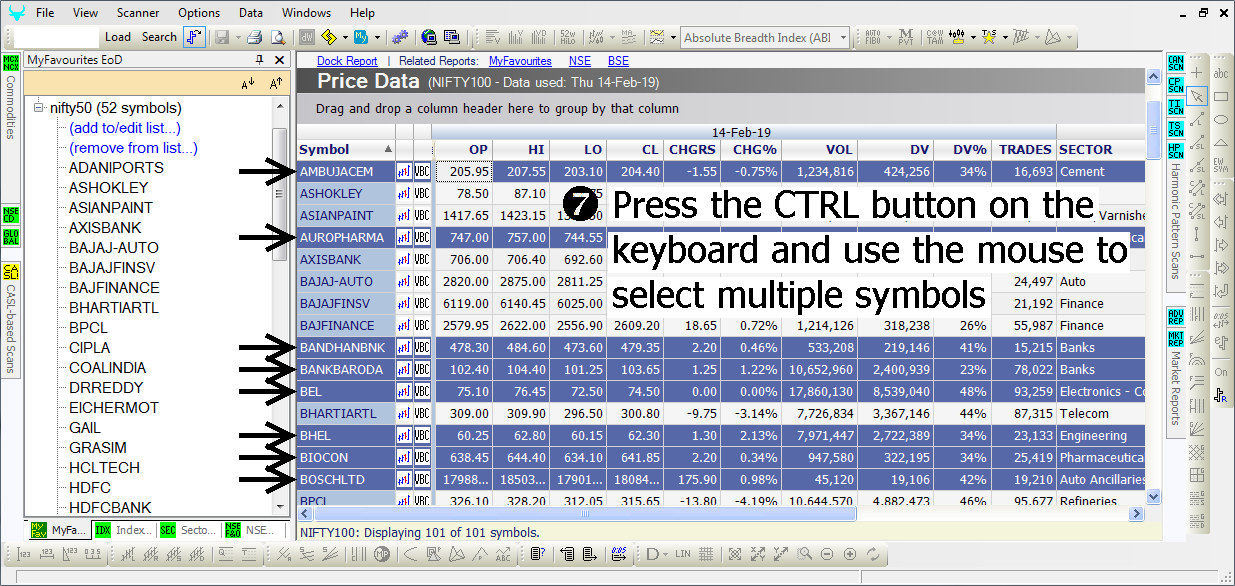1235x586 pixels.
Task: Click the Load button
Action: point(118,37)
